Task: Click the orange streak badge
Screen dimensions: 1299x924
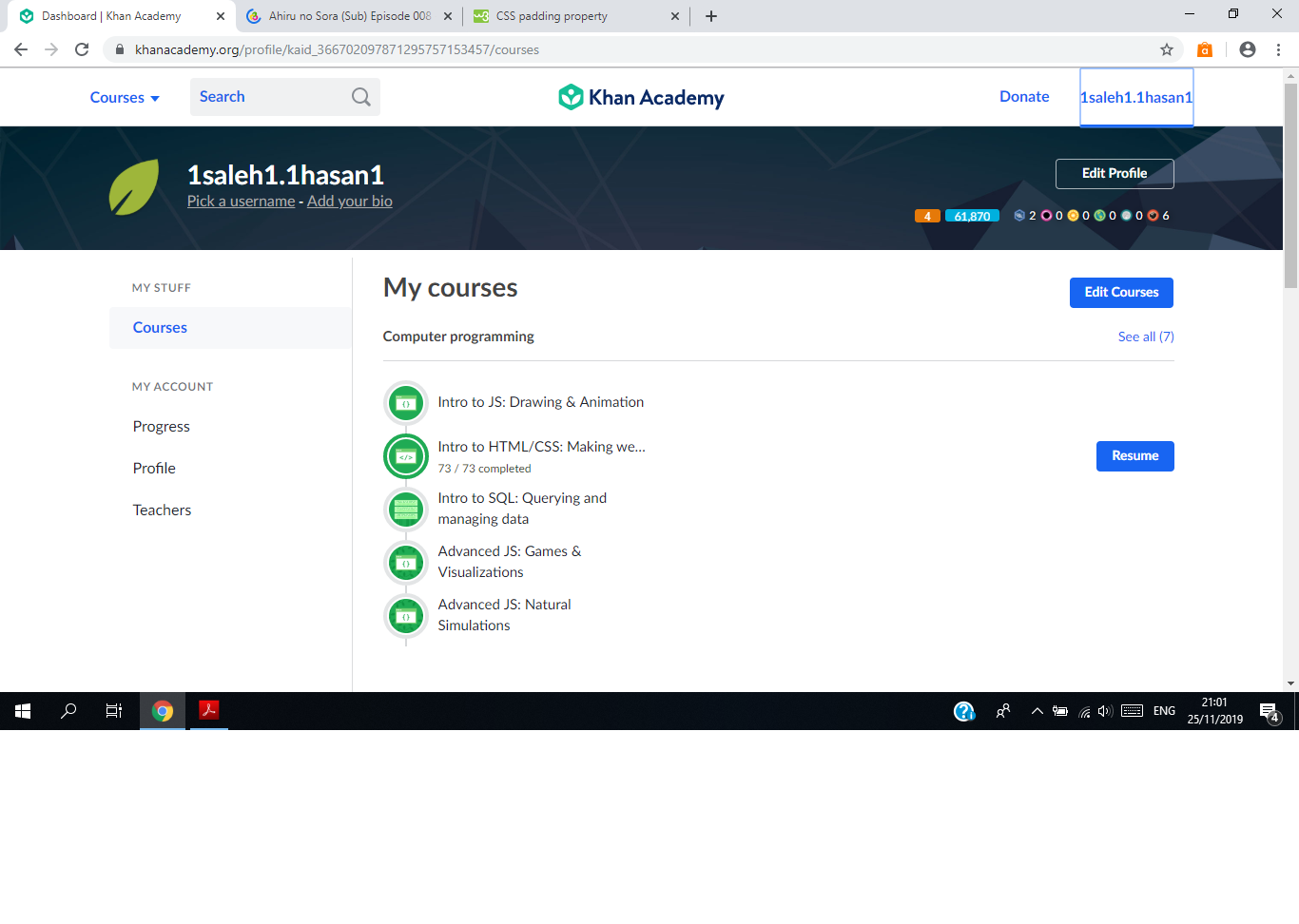Action: 927,216
